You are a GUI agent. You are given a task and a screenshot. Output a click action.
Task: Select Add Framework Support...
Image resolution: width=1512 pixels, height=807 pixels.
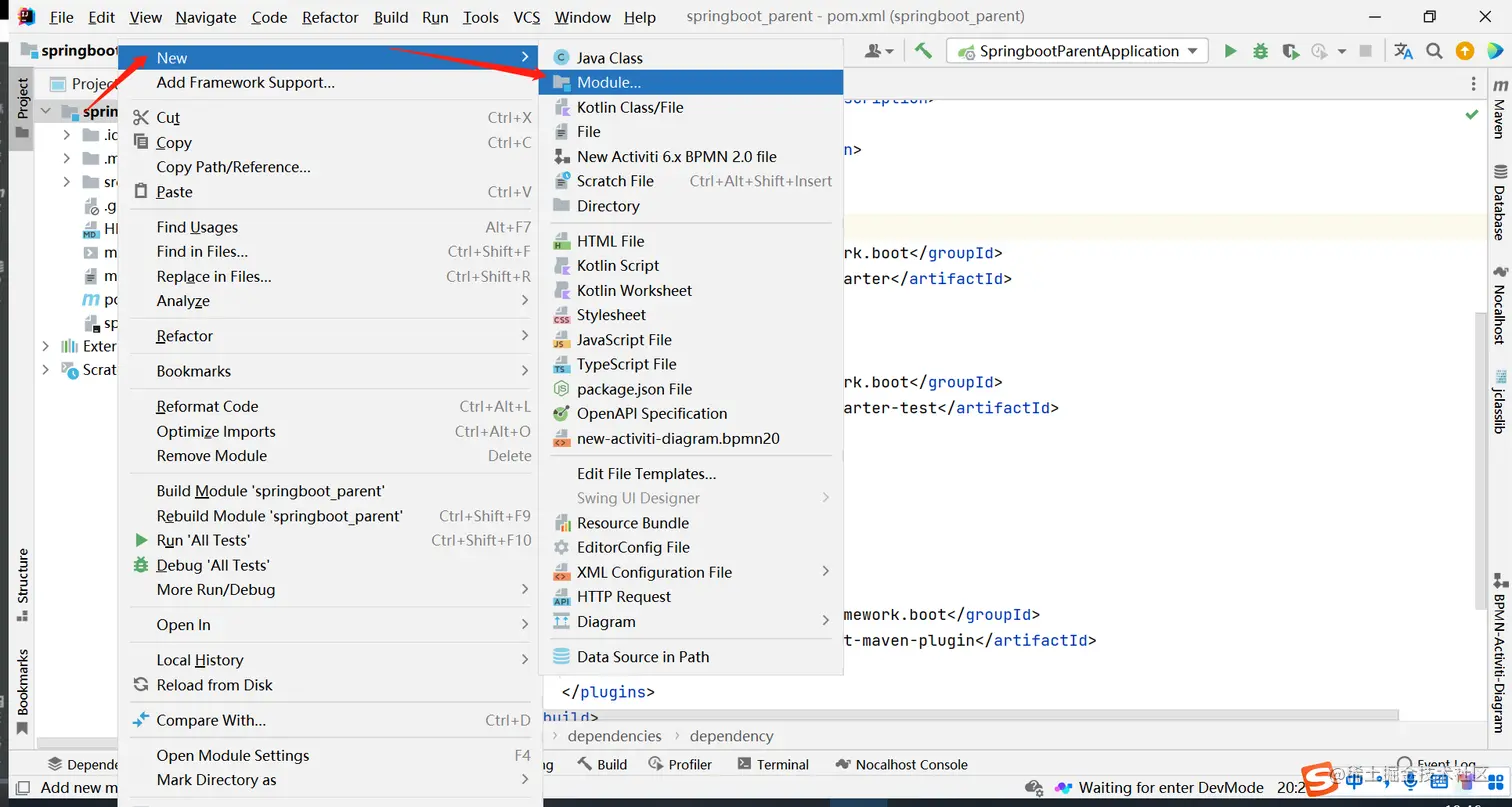click(330, 82)
